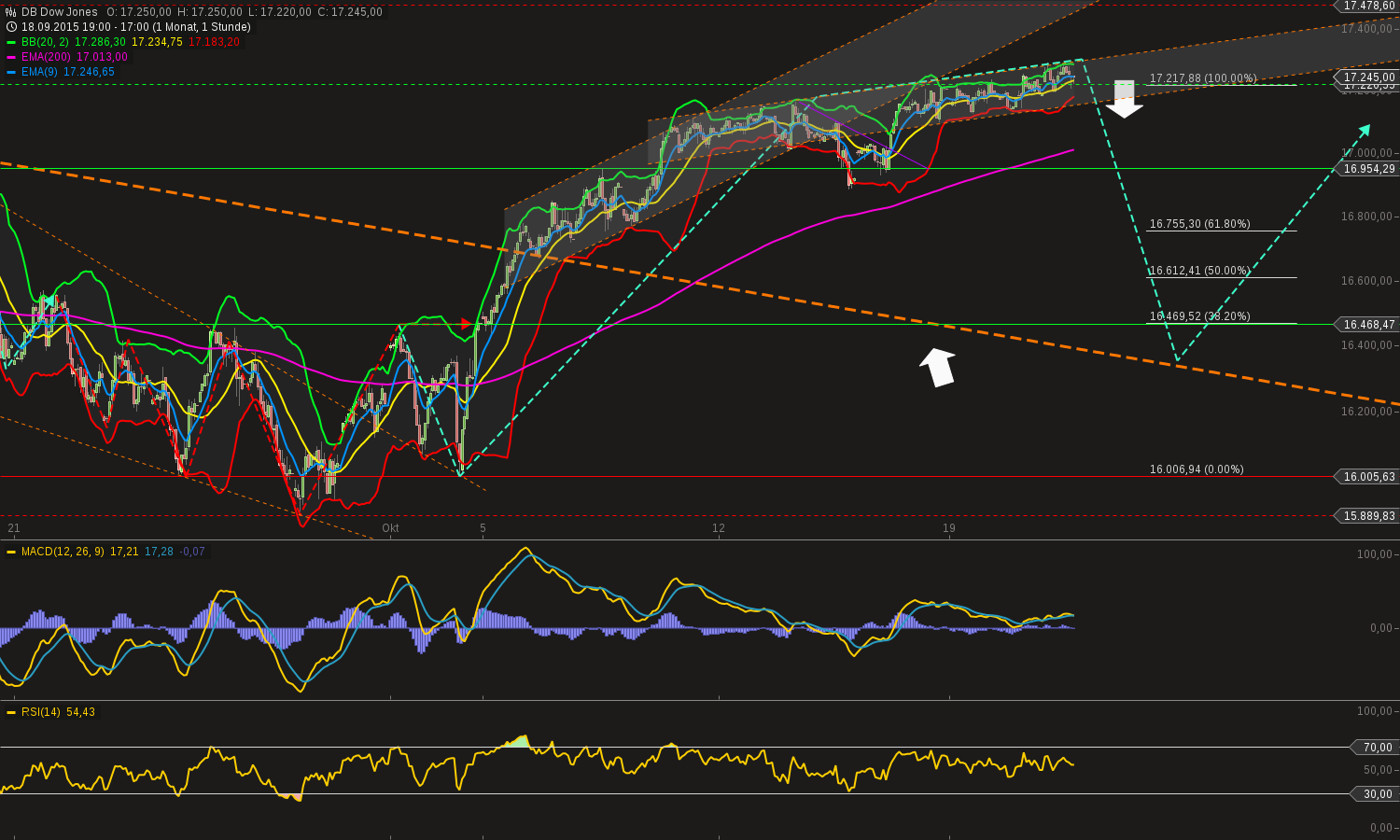Click the EMA(9) value 17.246,65
This screenshot has width=1400, height=840.
pyautogui.click(x=90, y=72)
